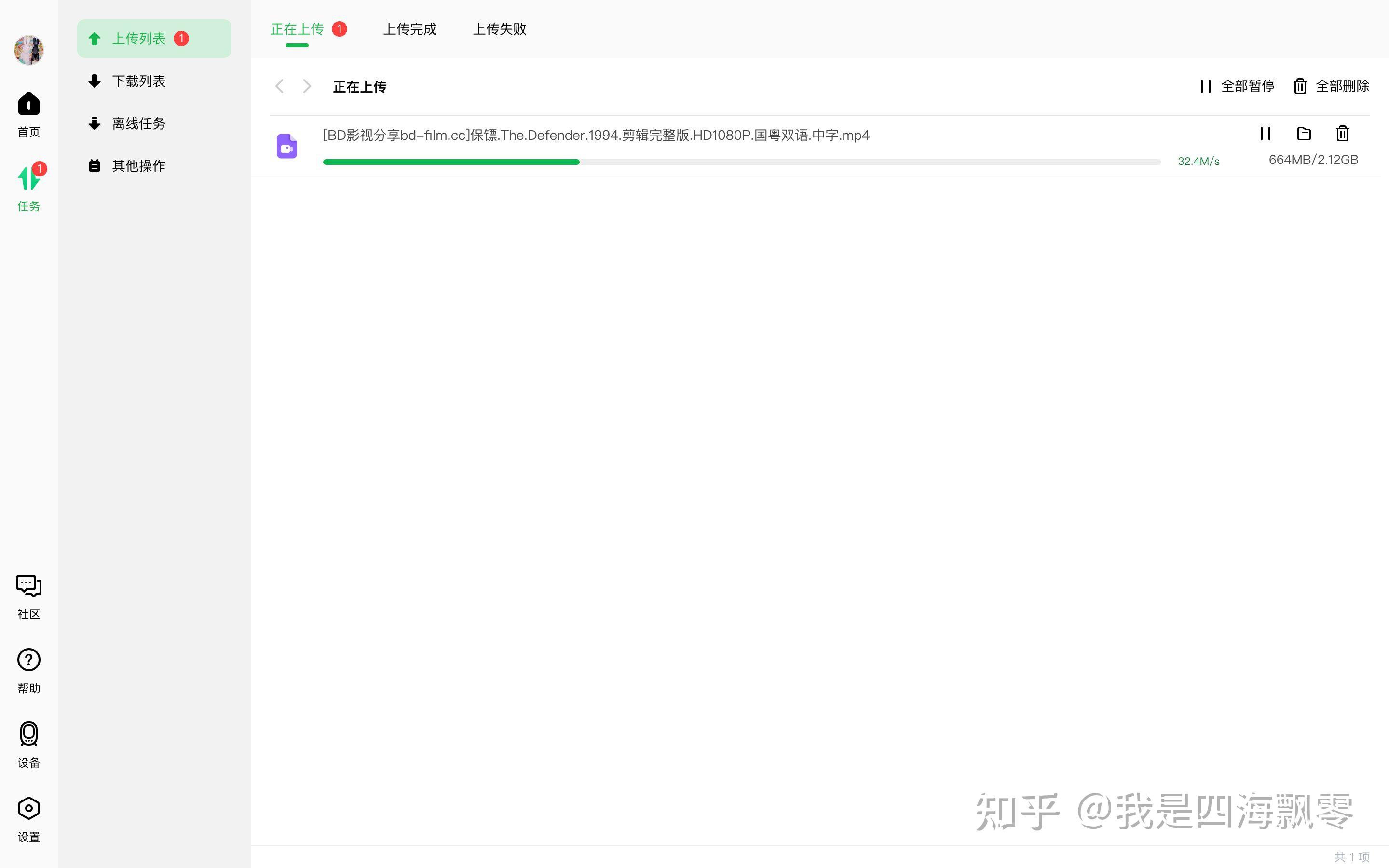Screen dimensions: 1389x868
Task: Pause the Defender movie upload task
Action: pyautogui.click(x=1266, y=134)
